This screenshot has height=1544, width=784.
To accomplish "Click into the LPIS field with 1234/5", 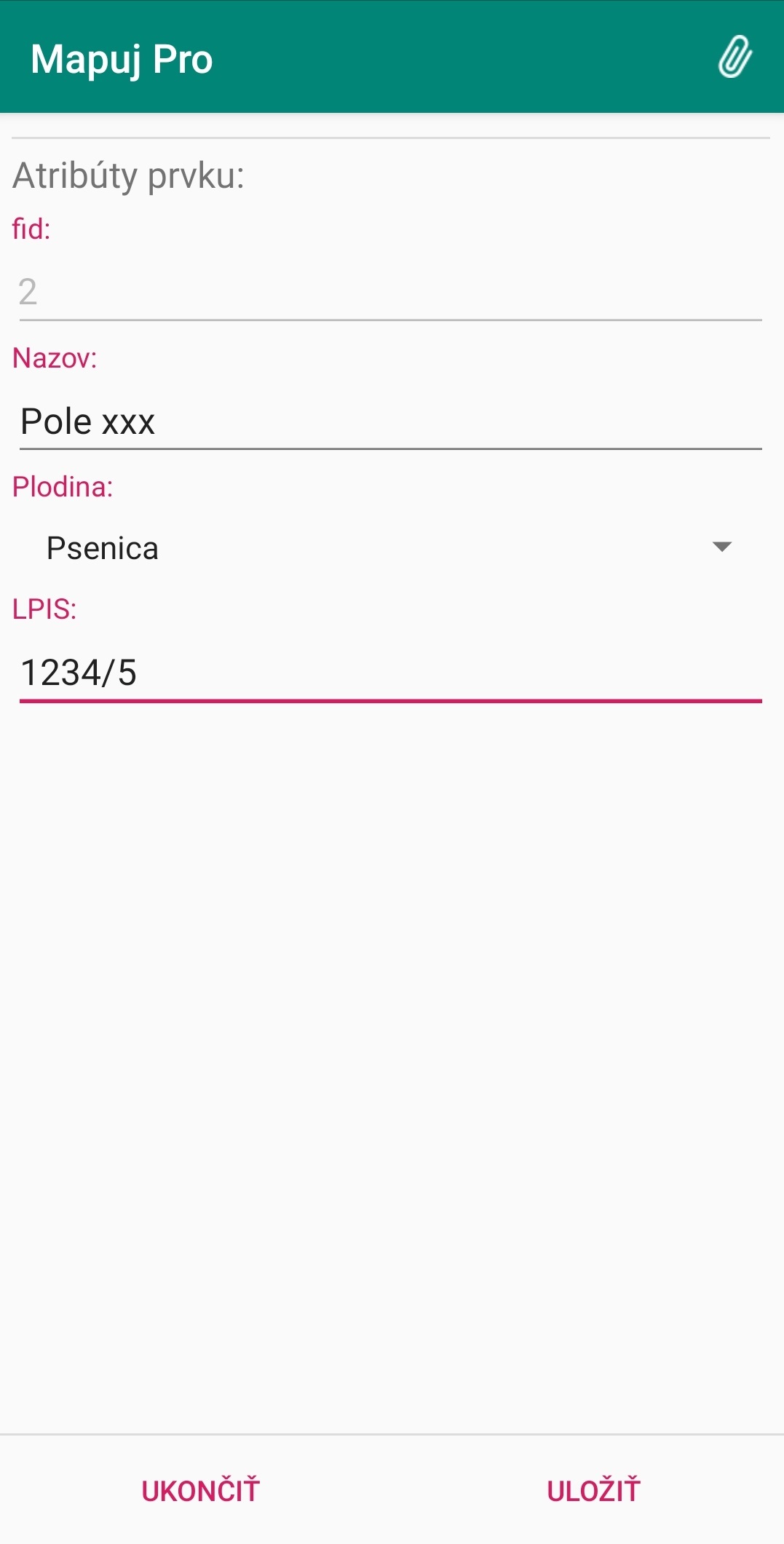I will [x=390, y=673].
